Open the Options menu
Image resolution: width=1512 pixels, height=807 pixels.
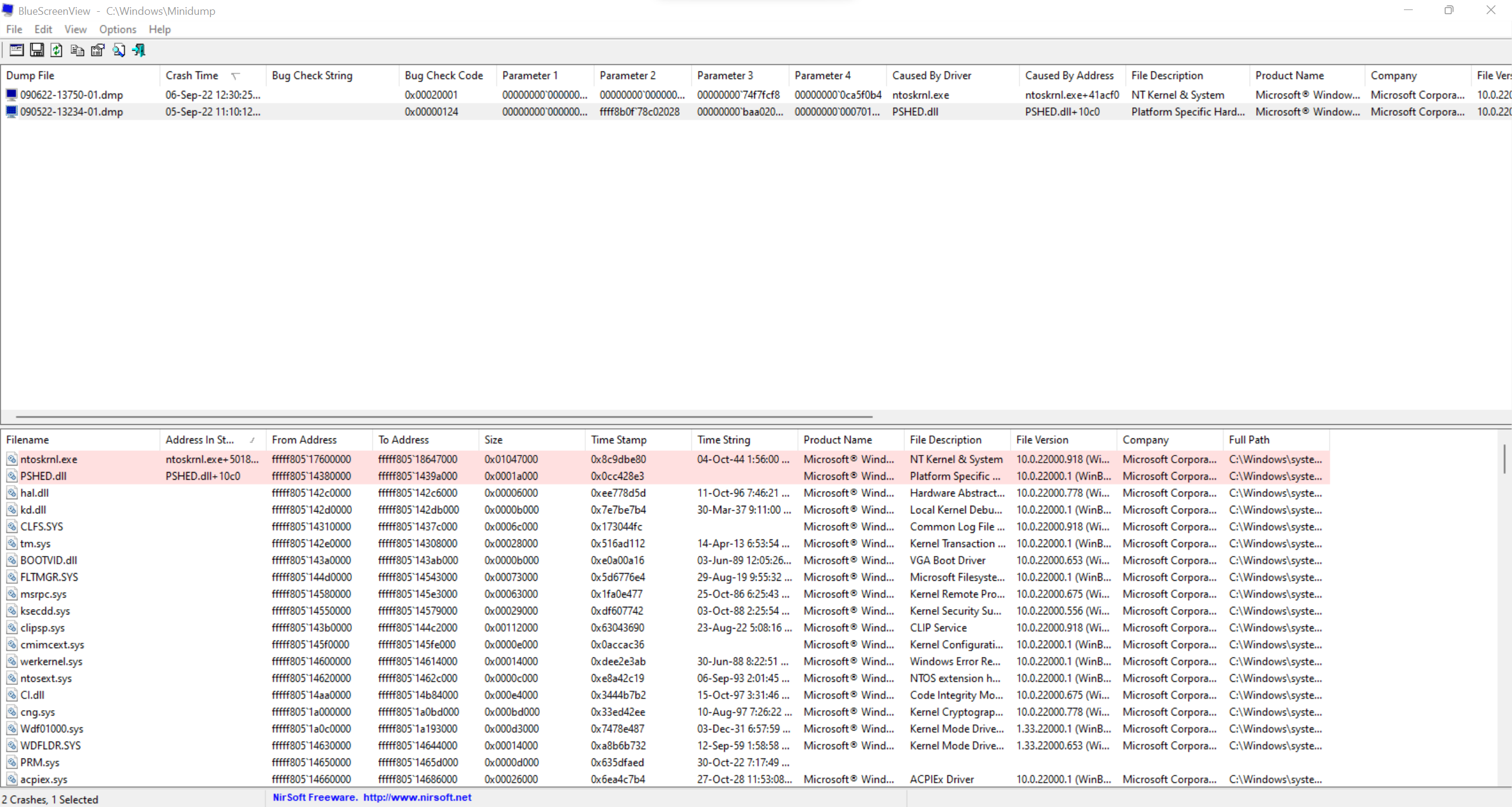[x=118, y=29]
